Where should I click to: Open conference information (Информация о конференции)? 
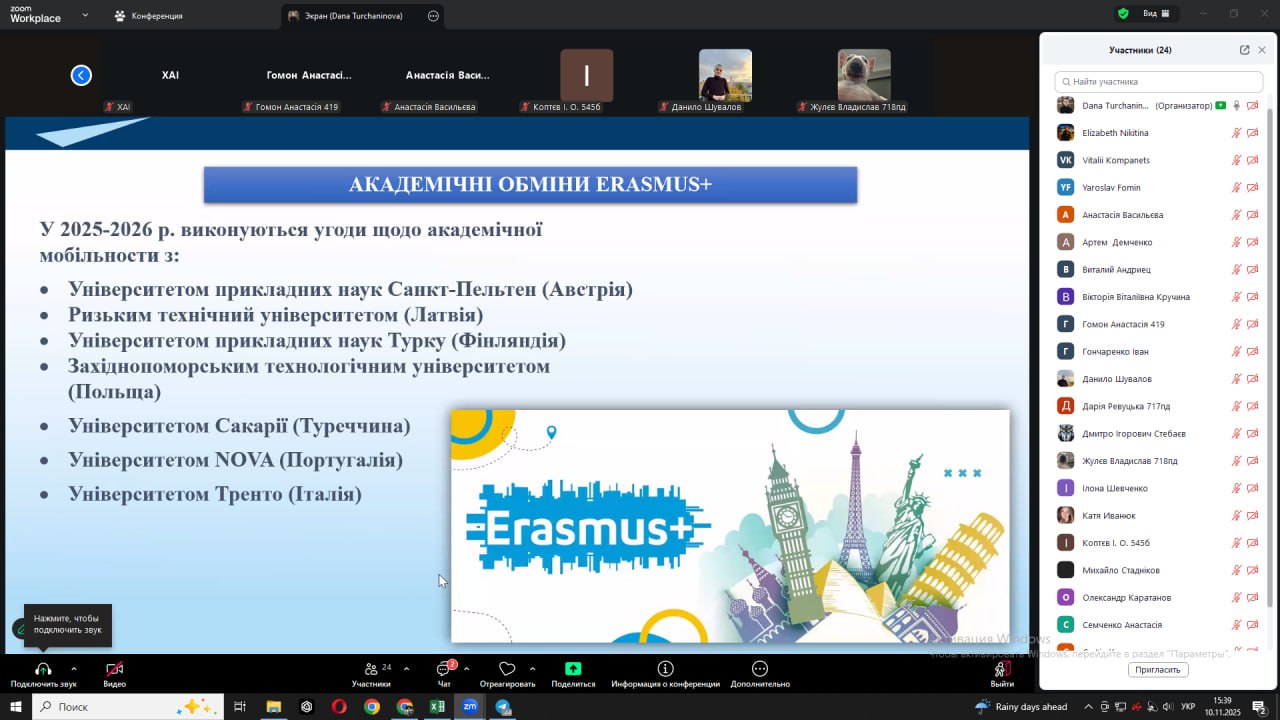(x=665, y=669)
